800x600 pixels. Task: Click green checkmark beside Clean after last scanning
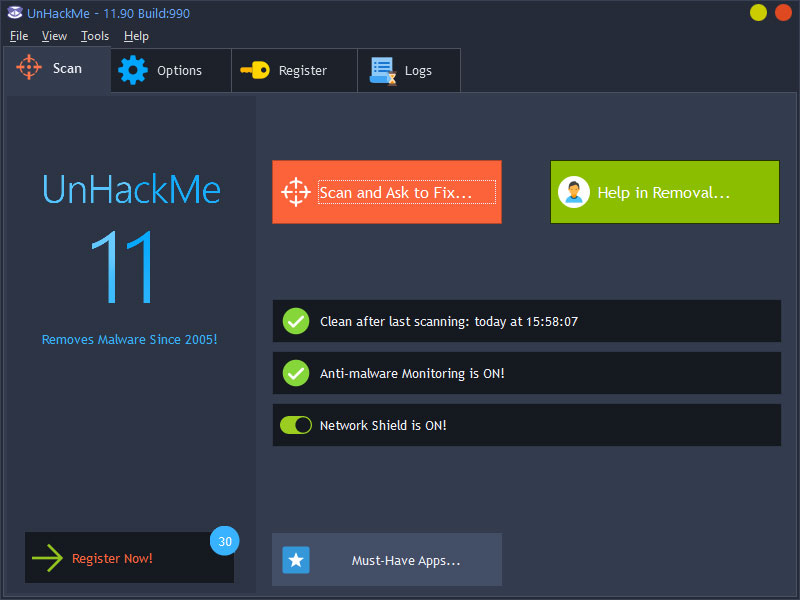tap(296, 321)
